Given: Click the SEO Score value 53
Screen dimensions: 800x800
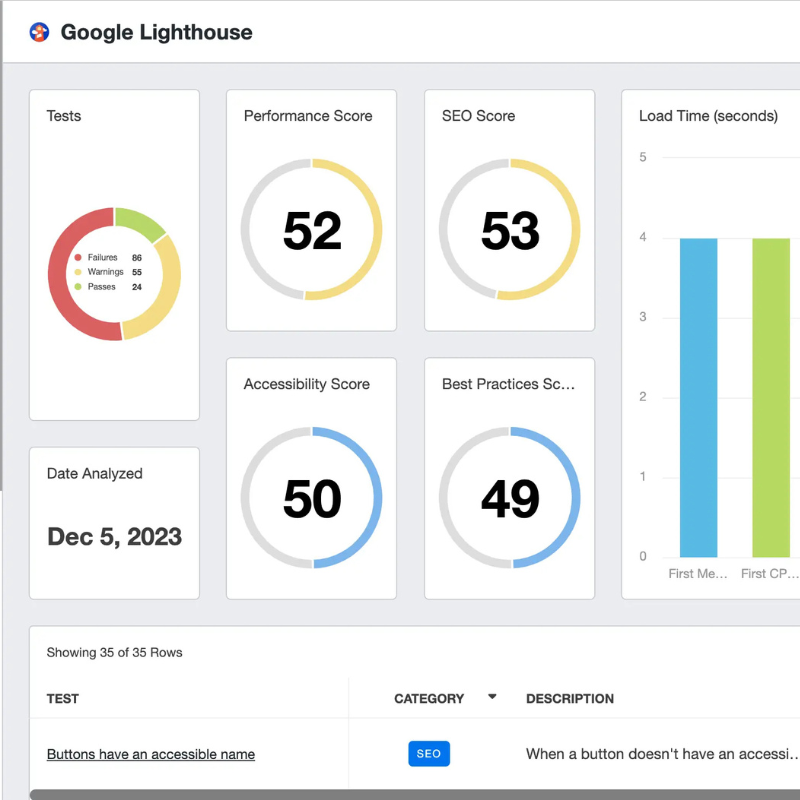Looking at the screenshot, I should click(x=510, y=231).
